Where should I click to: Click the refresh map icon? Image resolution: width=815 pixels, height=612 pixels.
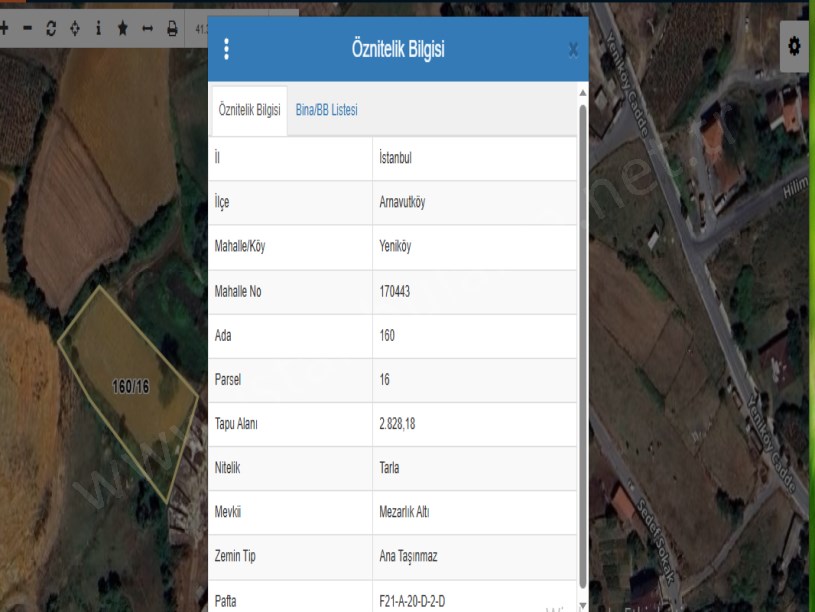tap(51, 28)
